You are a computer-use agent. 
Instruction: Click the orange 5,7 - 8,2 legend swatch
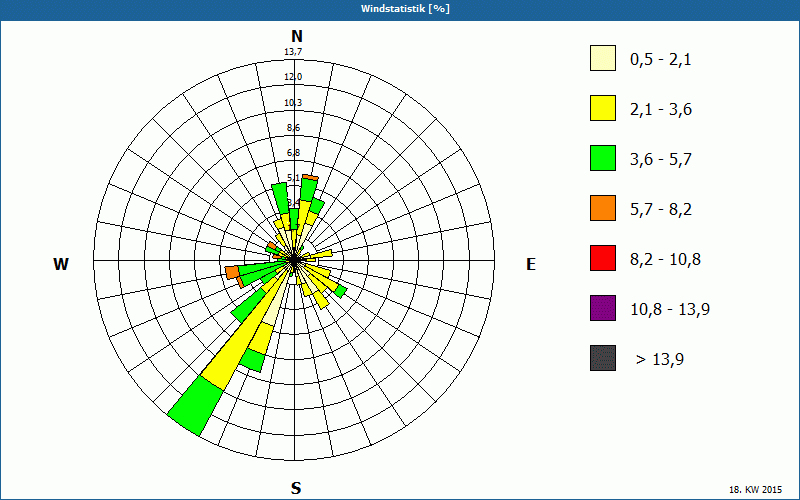[x=603, y=208]
